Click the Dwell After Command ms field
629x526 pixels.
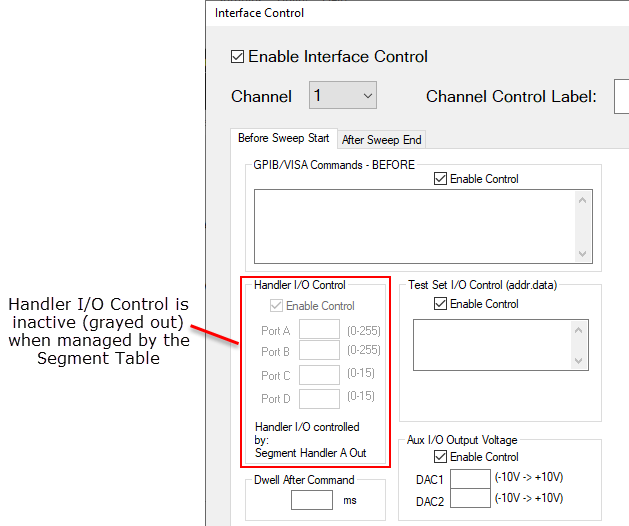coord(312,500)
